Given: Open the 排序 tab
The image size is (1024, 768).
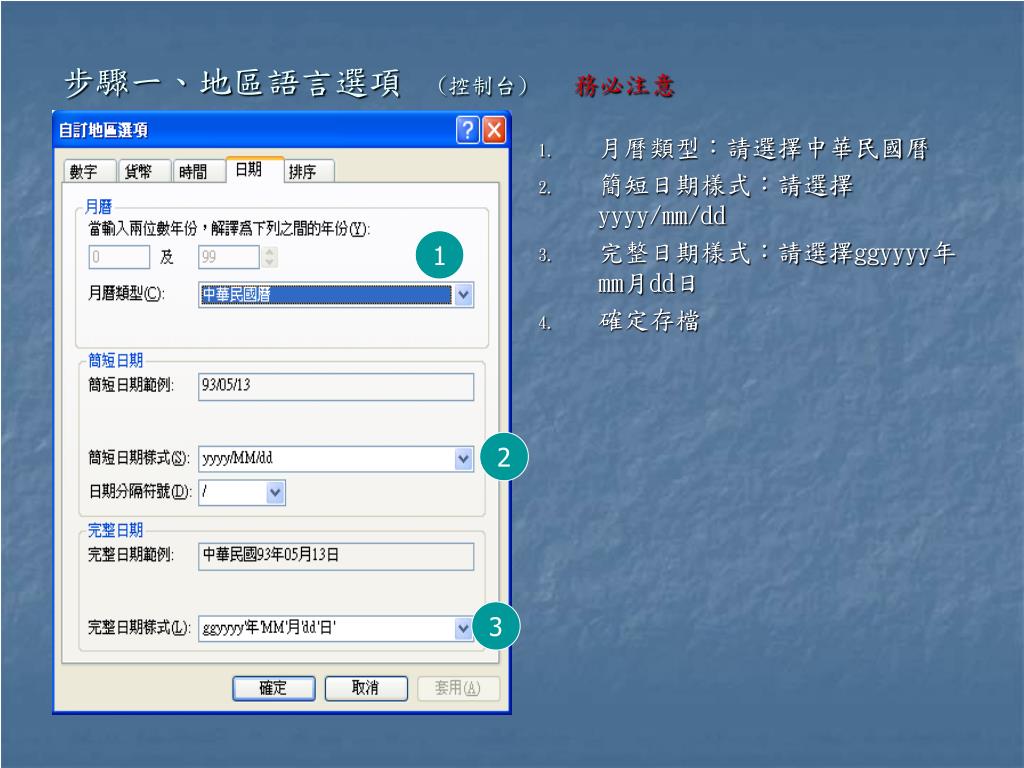Looking at the screenshot, I should pyautogui.click(x=310, y=172).
